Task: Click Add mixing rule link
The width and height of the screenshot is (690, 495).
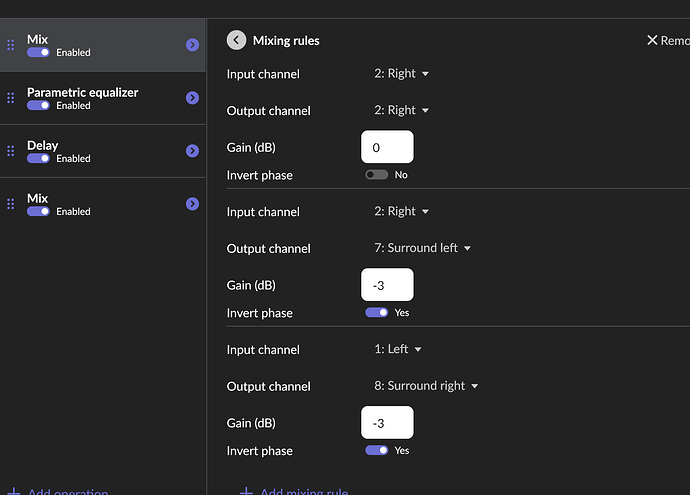Action: click(294, 491)
